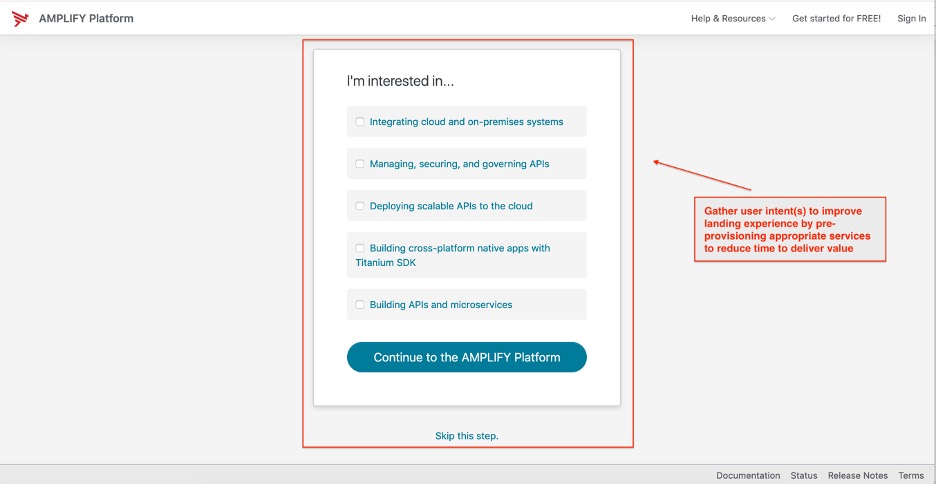The image size is (936, 484).
Task: Toggle Building APIs and microservices checkbox
Action: click(x=360, y=304)
